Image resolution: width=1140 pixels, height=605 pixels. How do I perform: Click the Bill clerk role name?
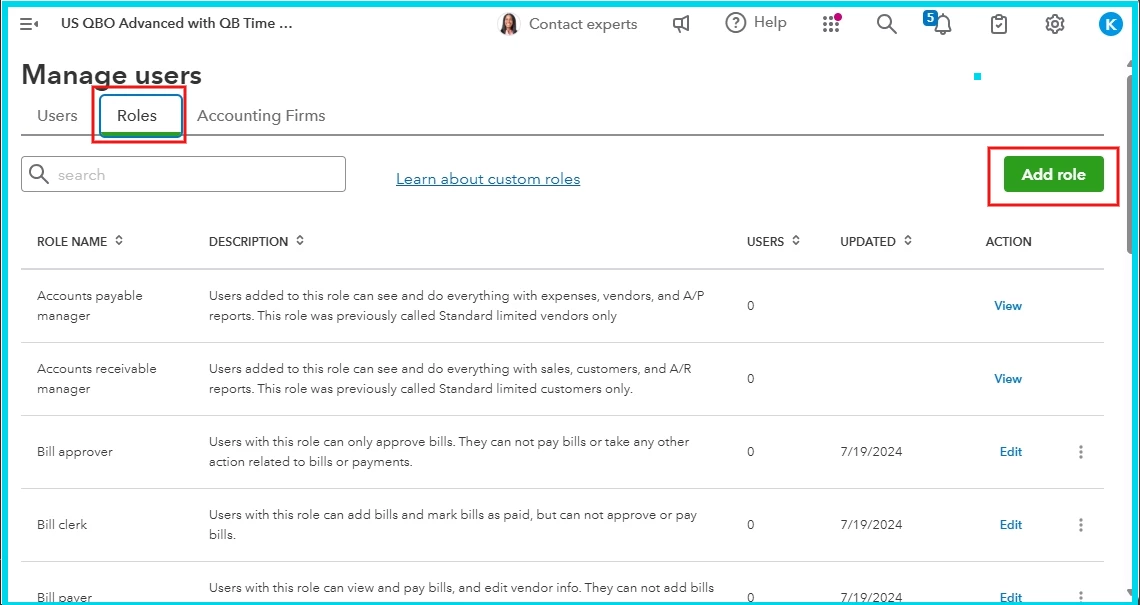[62, 524]
